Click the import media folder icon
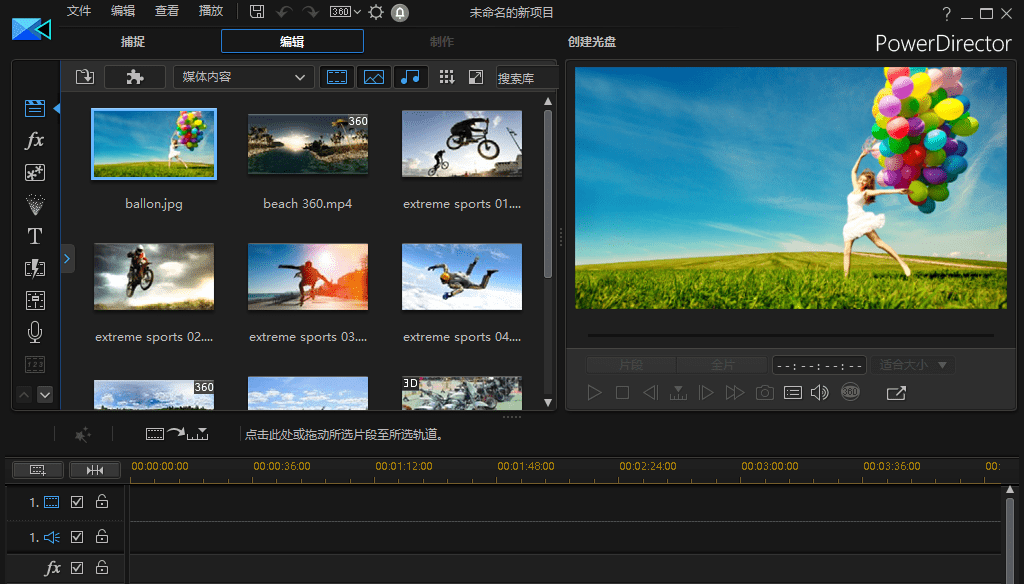Image resolution: width=1024 pixels, height=584 pixels. 84,77
